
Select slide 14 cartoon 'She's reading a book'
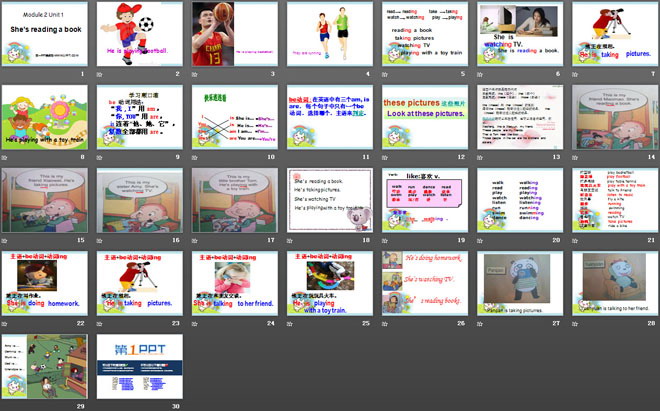coord(615,117)
